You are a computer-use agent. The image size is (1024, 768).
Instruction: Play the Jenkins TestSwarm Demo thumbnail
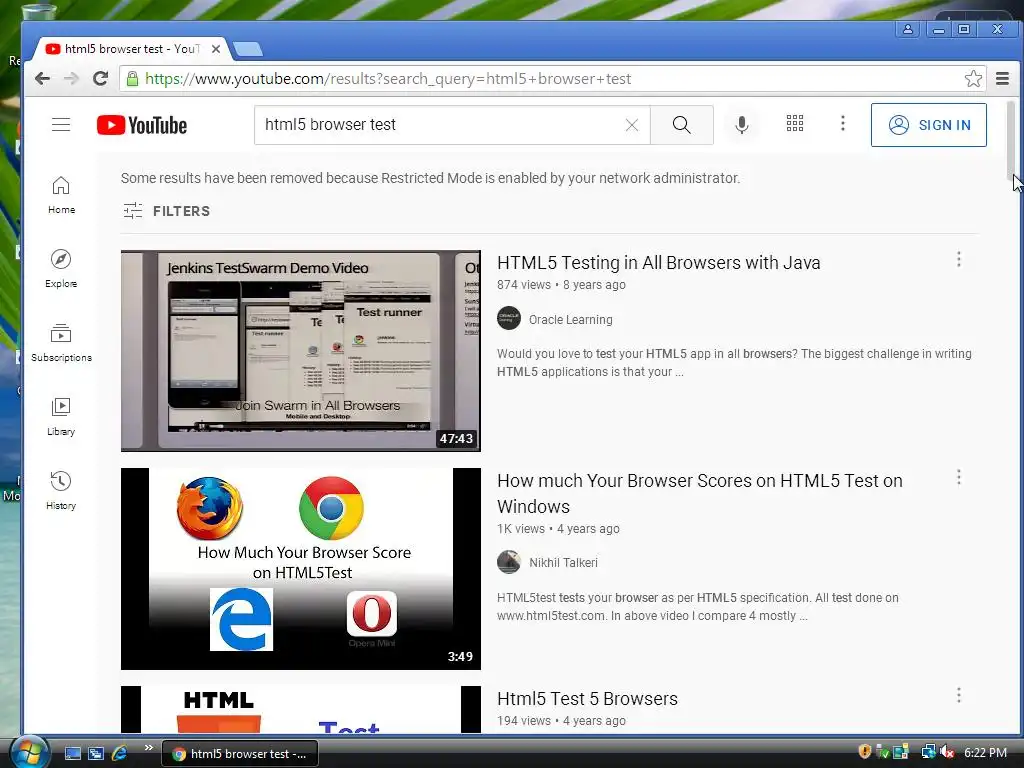pos(300,351)
